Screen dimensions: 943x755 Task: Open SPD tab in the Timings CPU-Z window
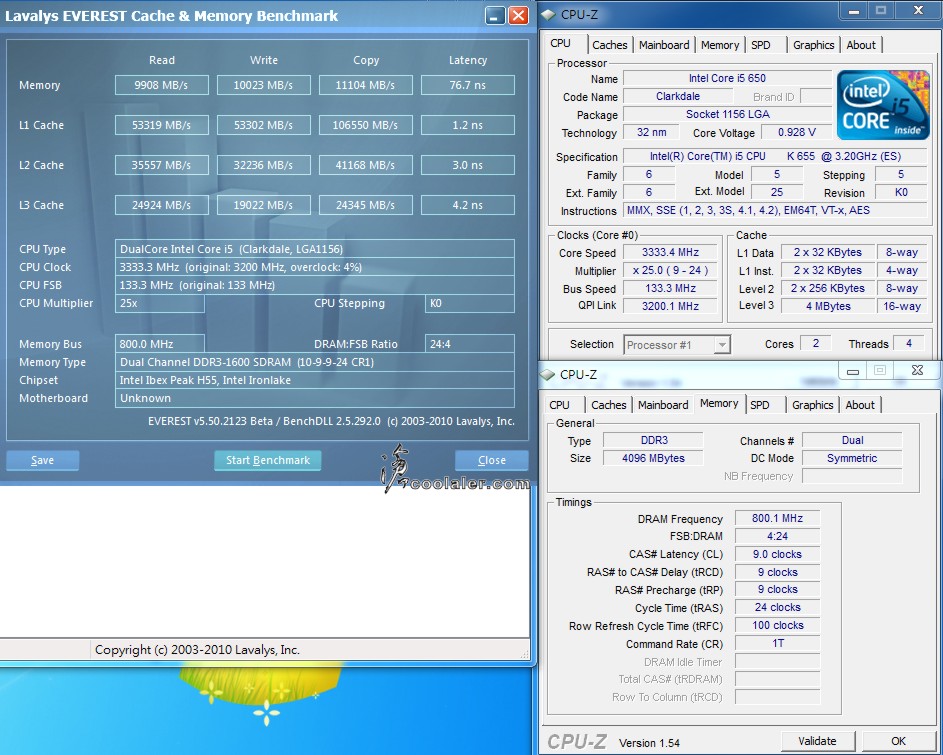coord(760,405)
